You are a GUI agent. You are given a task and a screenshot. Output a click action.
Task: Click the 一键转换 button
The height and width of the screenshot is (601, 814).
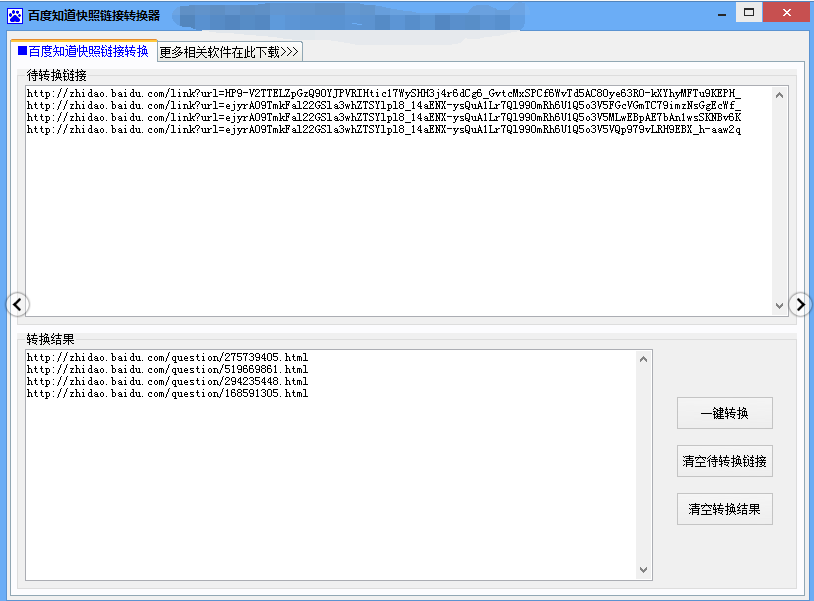pyautogui.click(x=724, y=413)
